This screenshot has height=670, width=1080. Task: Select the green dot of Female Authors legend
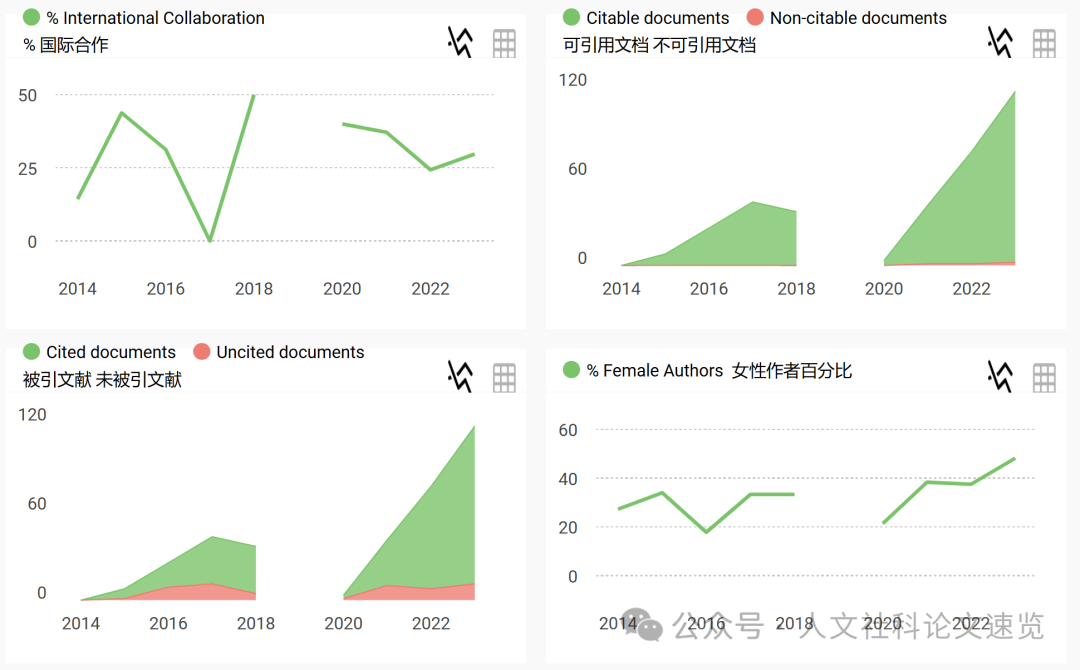click(569, 370)
